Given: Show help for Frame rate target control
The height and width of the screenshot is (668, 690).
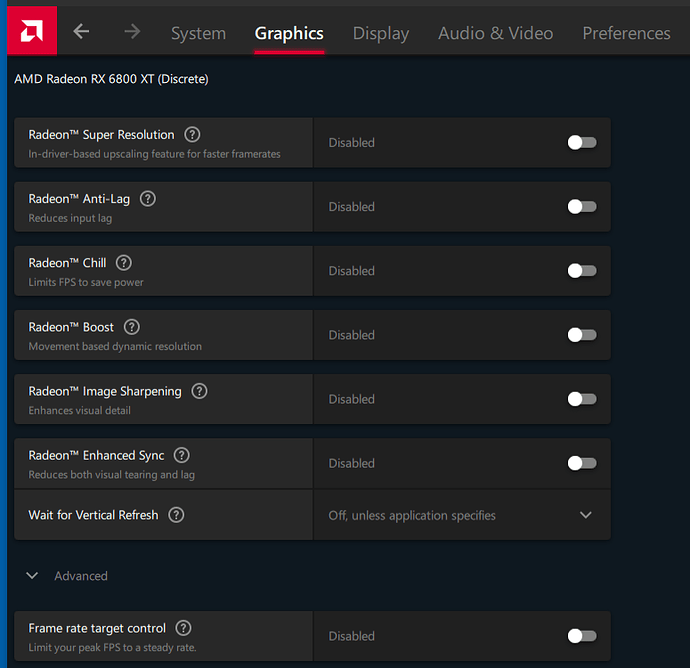Looking at the screenshot, I should pyautogui.click(x=183, y=628).
